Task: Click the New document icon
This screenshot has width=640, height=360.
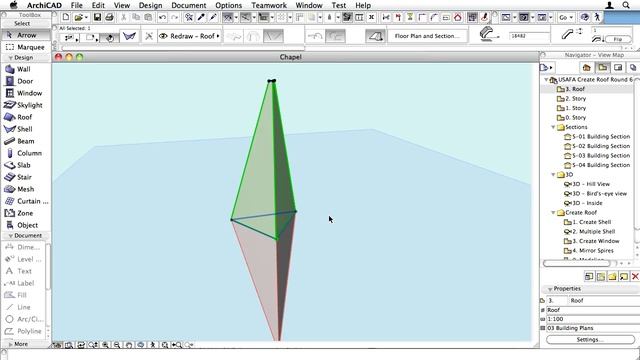Action: point(66,17)
